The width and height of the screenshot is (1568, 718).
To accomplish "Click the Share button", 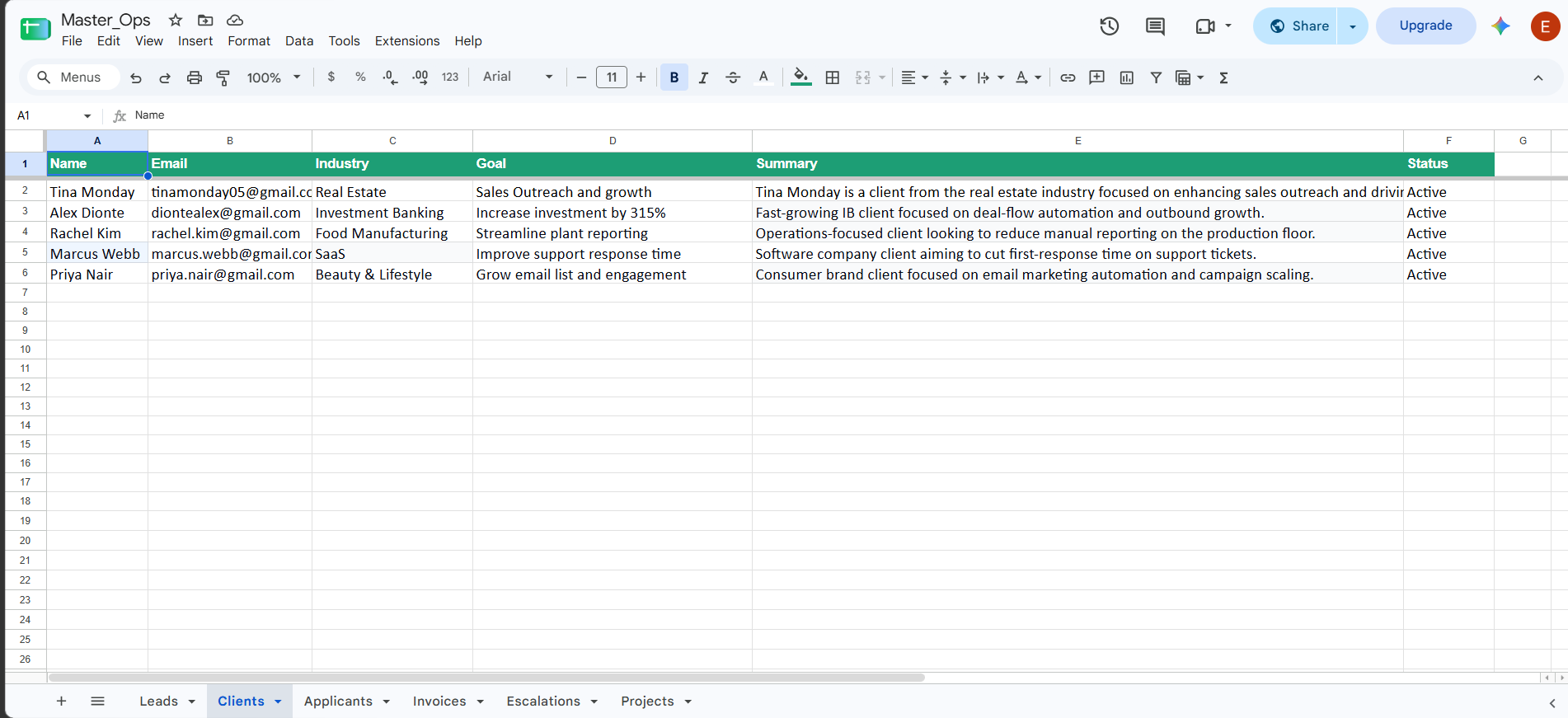I will pyautogui.click(x=1295, y=26).
